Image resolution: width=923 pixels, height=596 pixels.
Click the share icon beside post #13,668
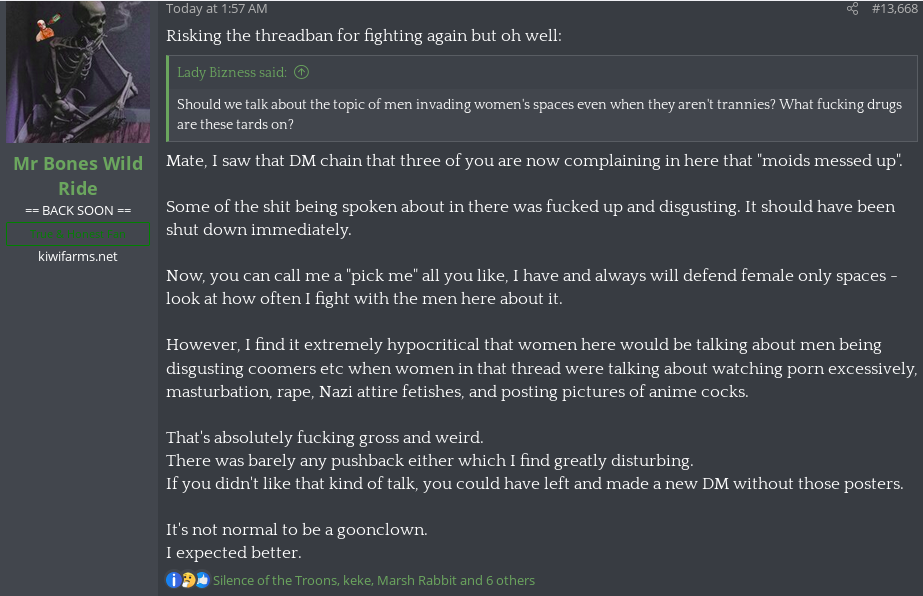pos(852,9)
